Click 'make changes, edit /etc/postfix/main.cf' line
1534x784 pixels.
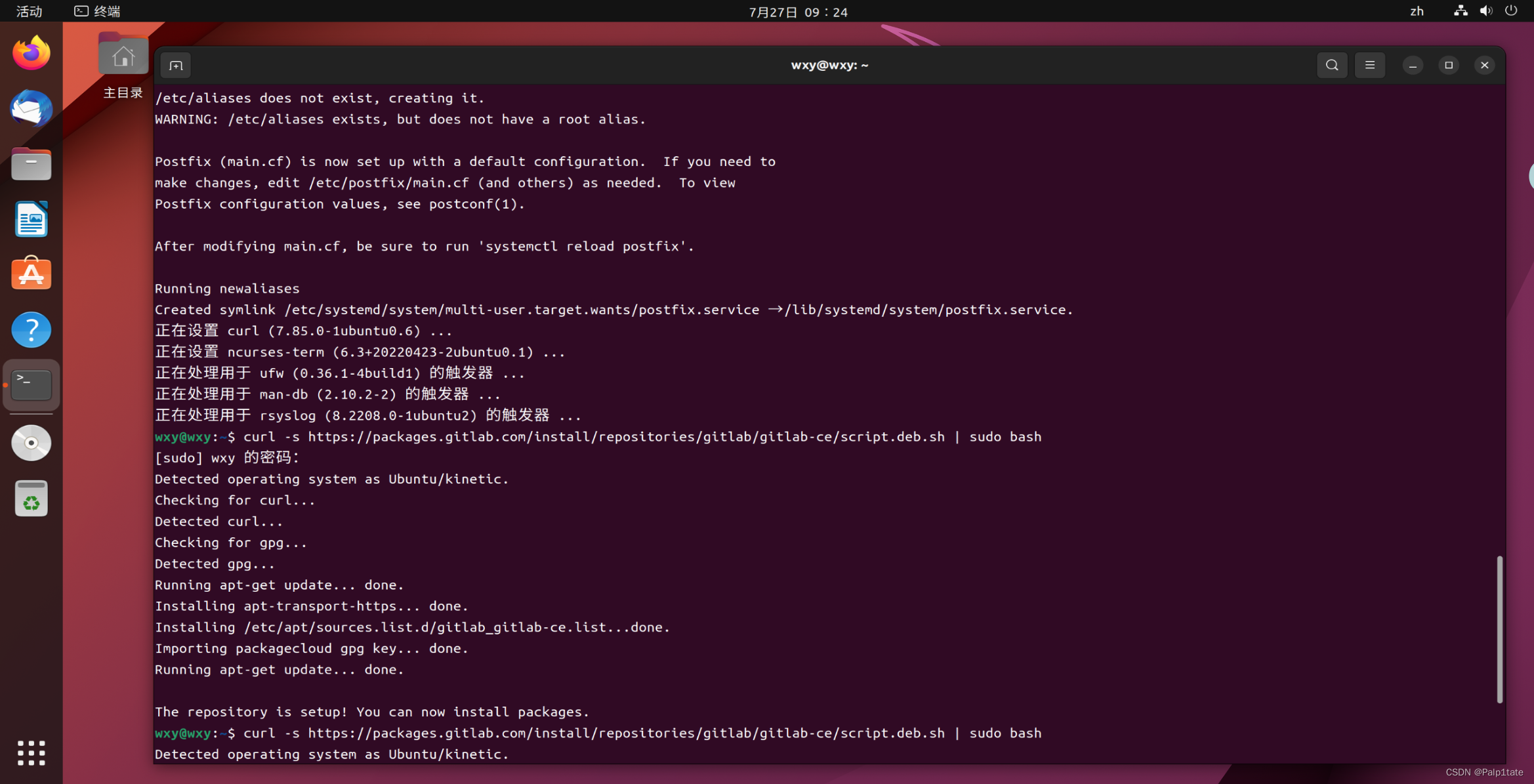point(445,183)
